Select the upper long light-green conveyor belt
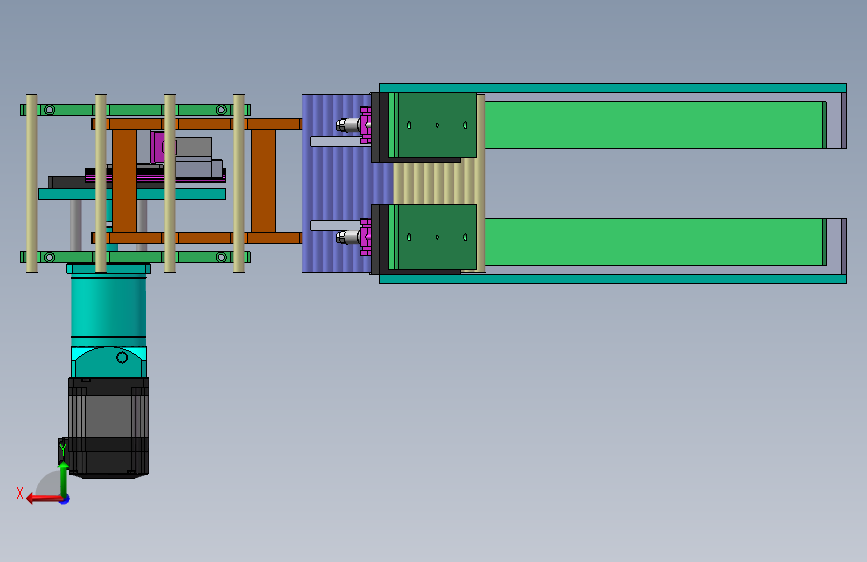The width and height of the screenshot is (867, 562). pyautogui.click(x=655, y=125)
